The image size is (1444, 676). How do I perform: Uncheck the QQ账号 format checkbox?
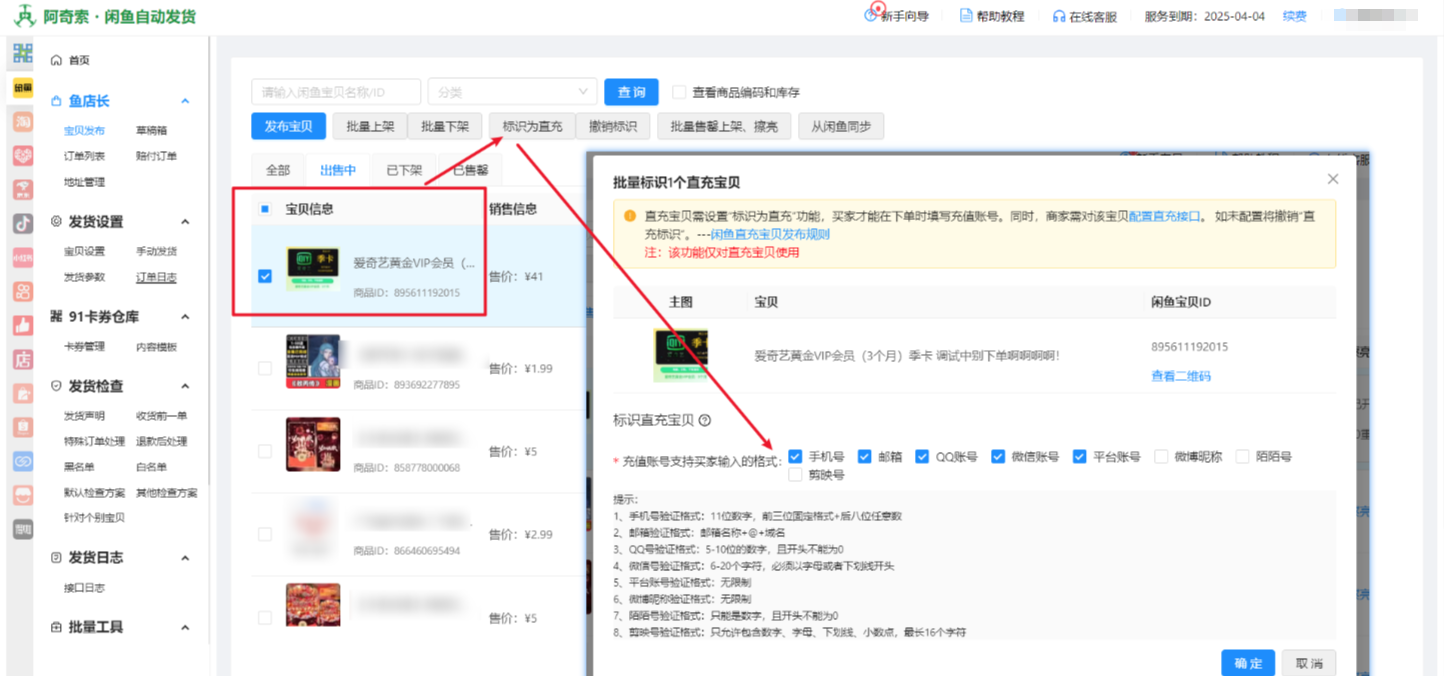[x=922, y=456]
